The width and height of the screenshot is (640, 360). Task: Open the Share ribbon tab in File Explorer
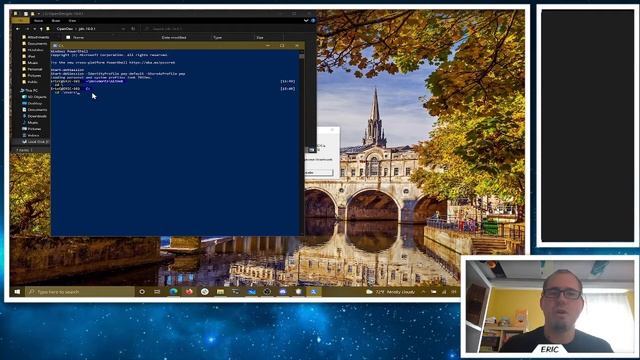(56, 20)
